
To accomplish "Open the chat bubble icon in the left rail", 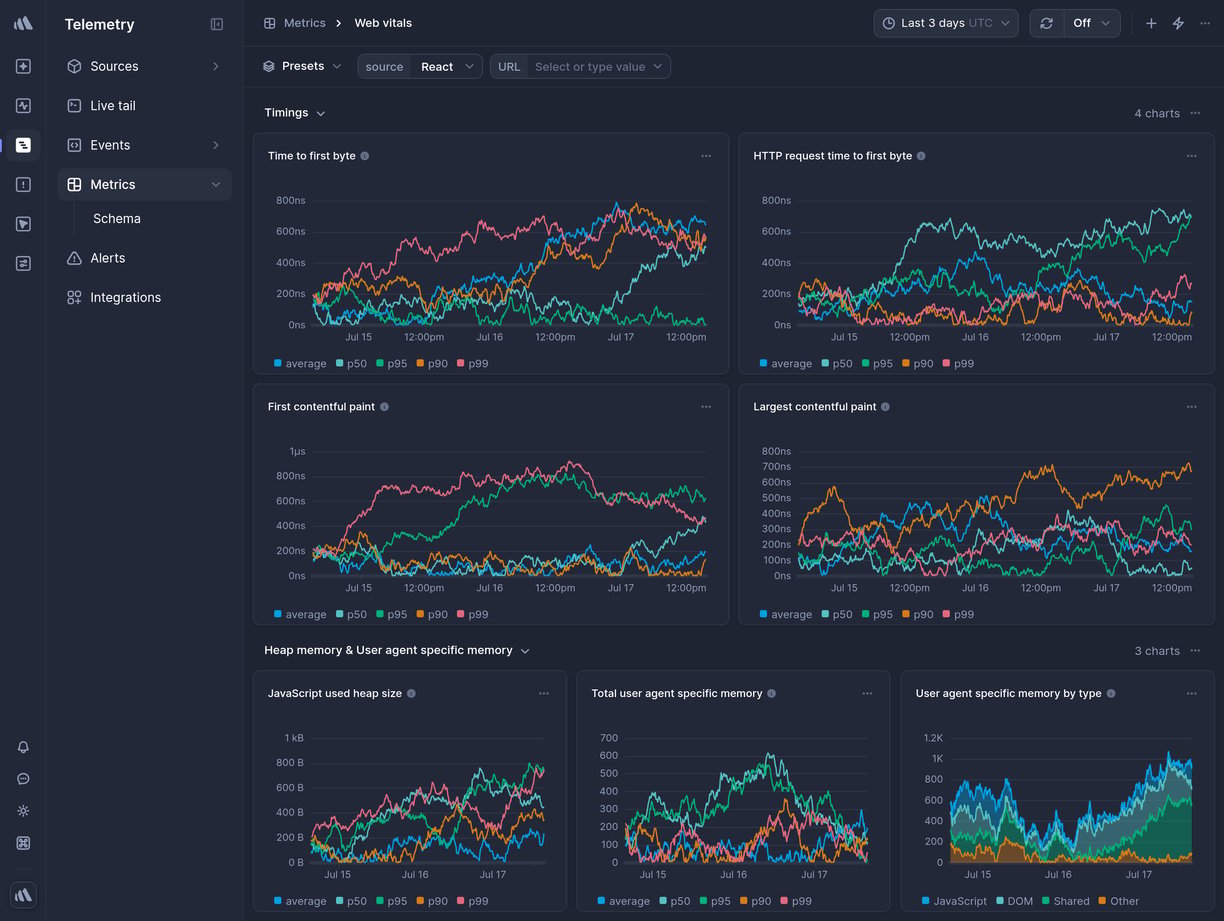I will click(23, 779).
